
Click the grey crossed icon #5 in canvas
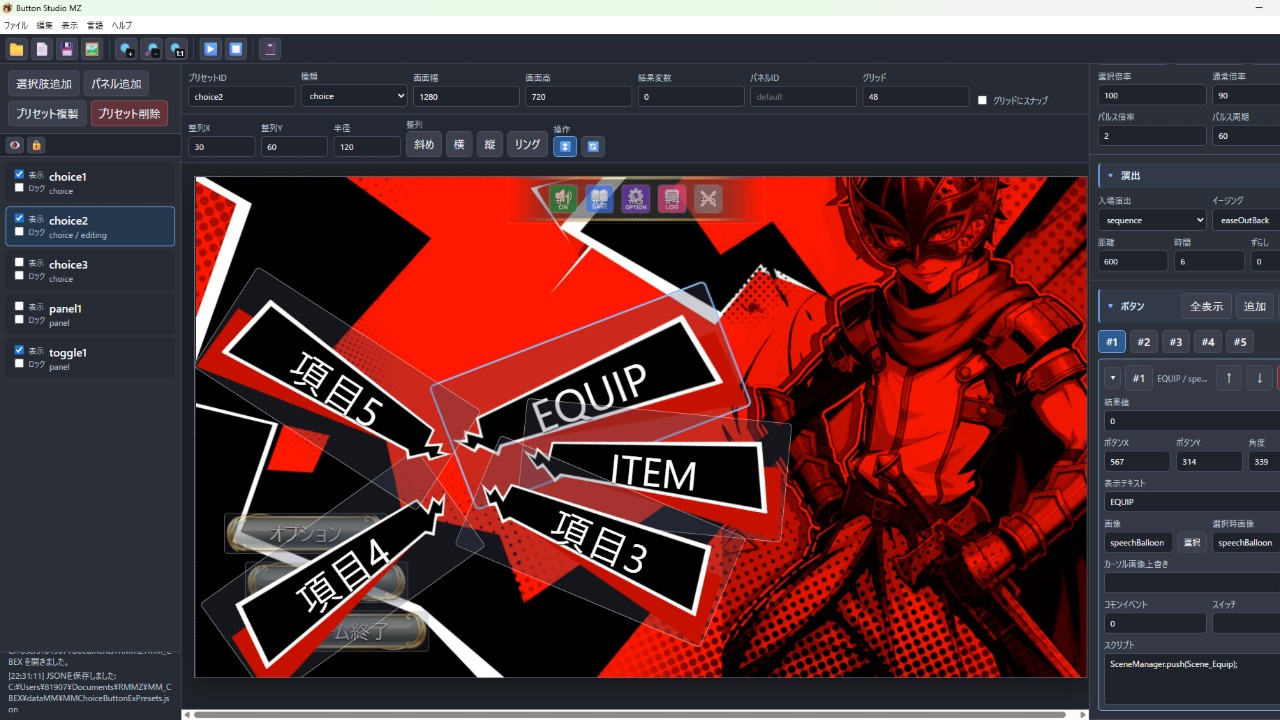coord(708,199)
